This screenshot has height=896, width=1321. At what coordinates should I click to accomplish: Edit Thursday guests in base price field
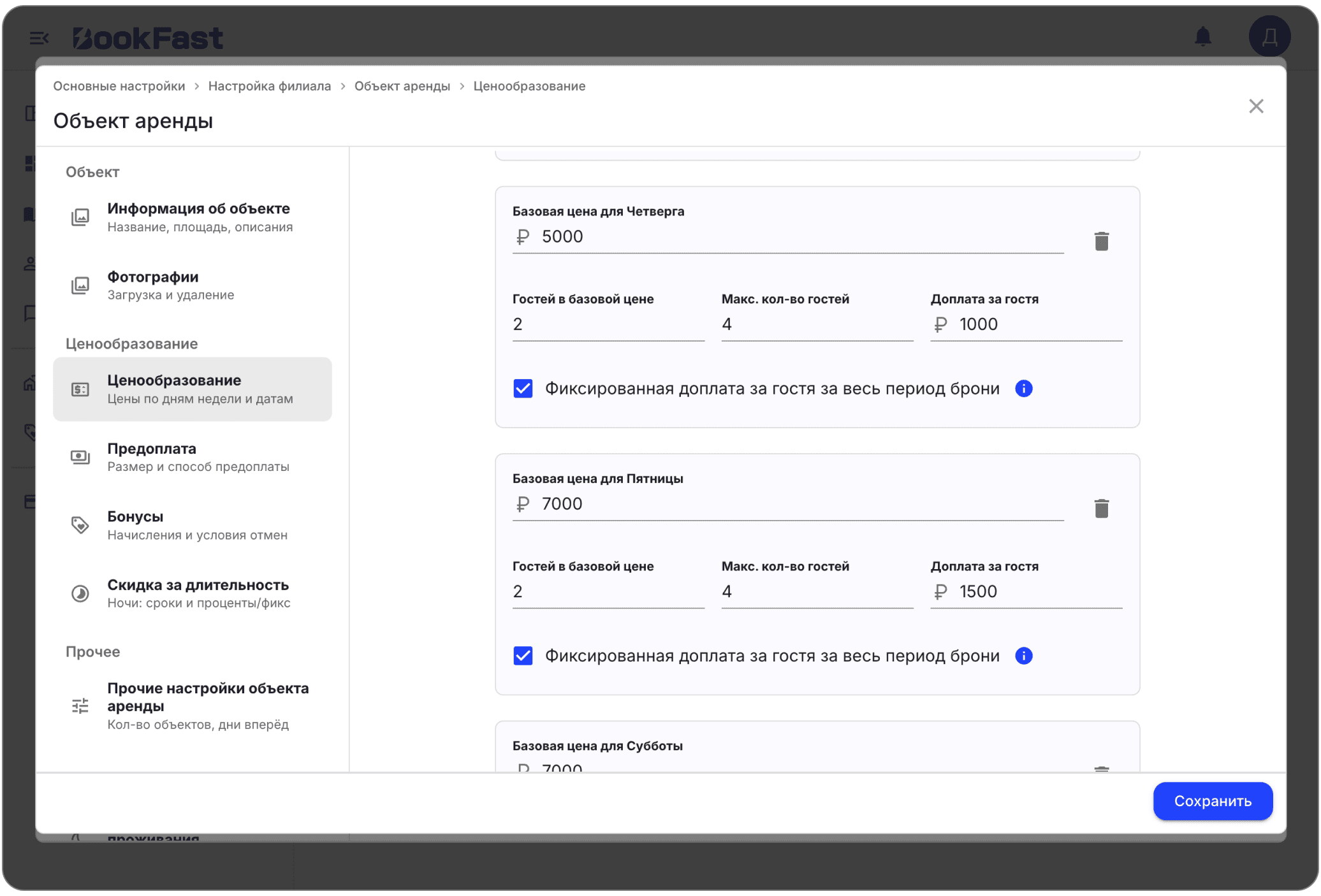click(x=608, y=325)
